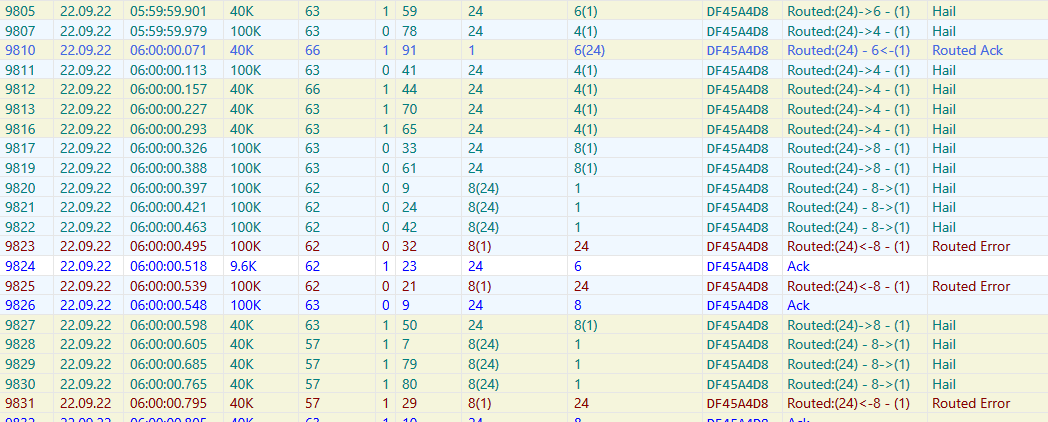1048x422 pixels.
Task: Select row number 9831
Action: tap(18, 404)
